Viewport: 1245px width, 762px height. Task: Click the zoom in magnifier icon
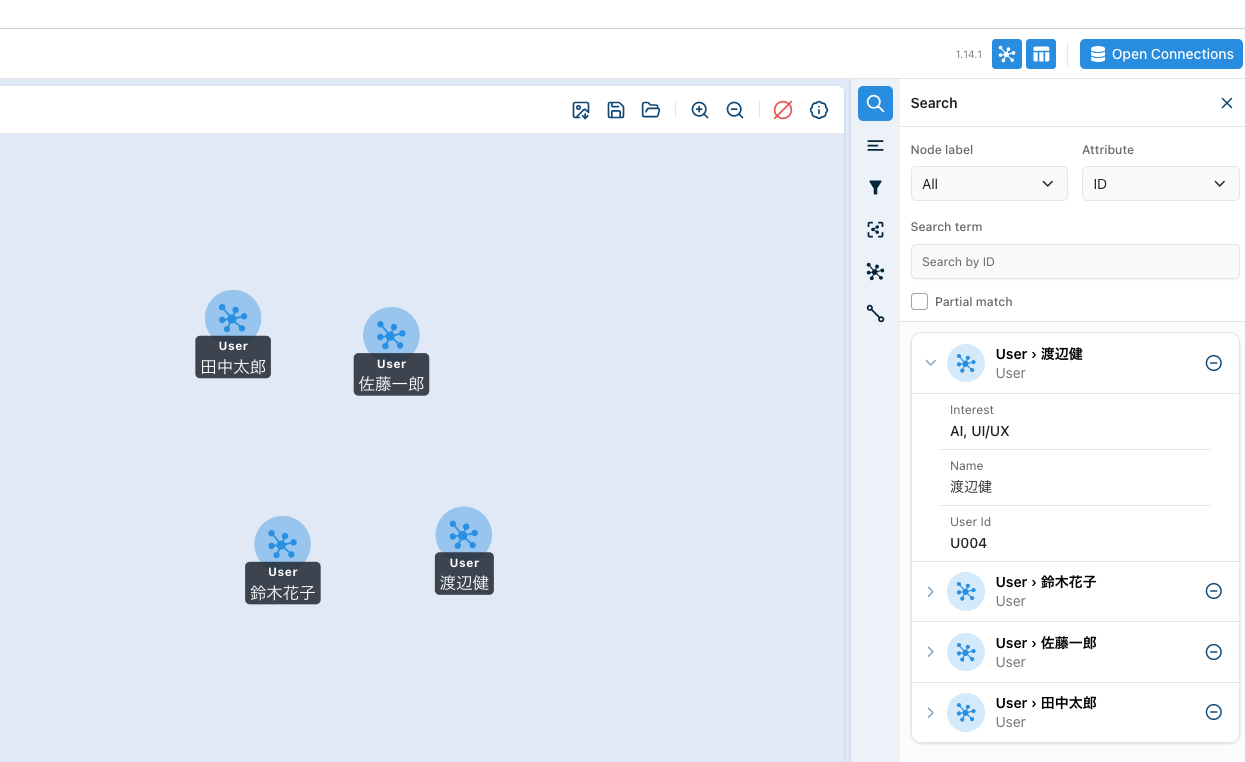(700, 110)
